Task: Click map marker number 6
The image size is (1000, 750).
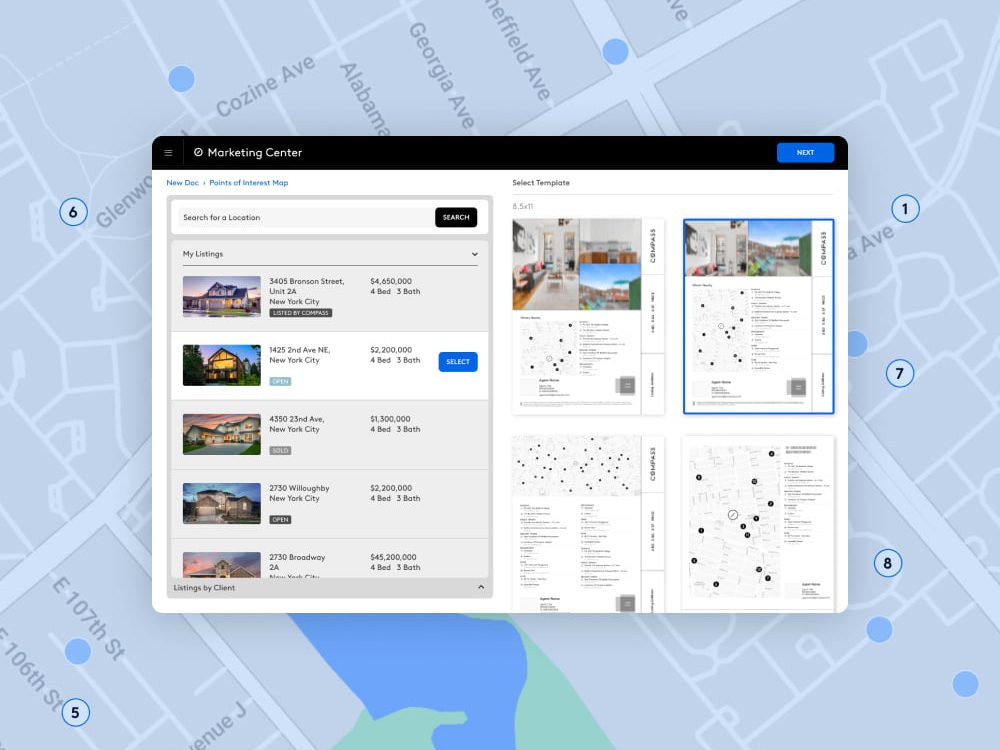Action: click(73, 212)
